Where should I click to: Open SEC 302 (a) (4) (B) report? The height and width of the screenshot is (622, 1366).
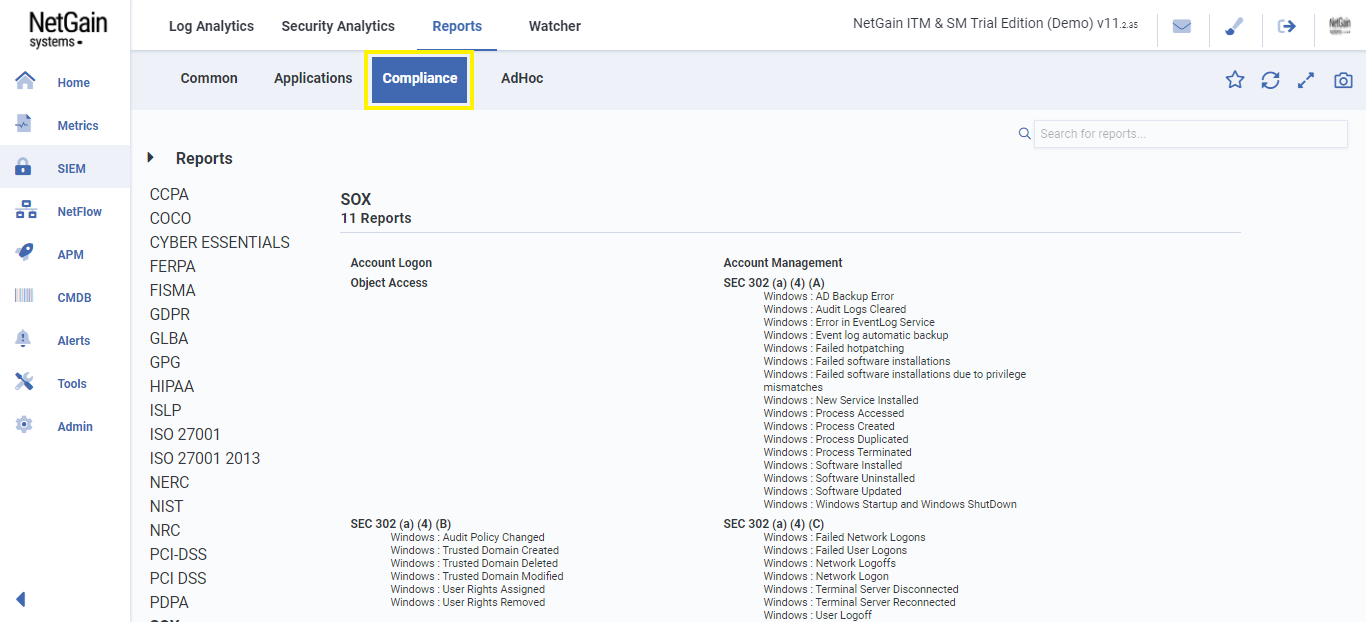[401, 524]
